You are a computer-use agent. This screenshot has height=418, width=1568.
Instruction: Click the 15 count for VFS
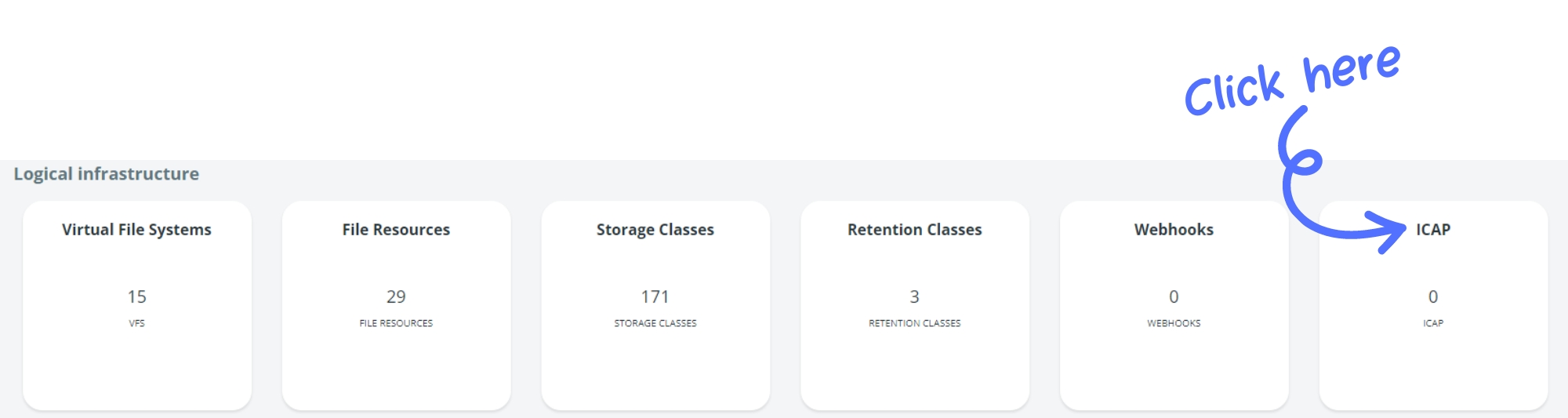(x=136, y=297)
